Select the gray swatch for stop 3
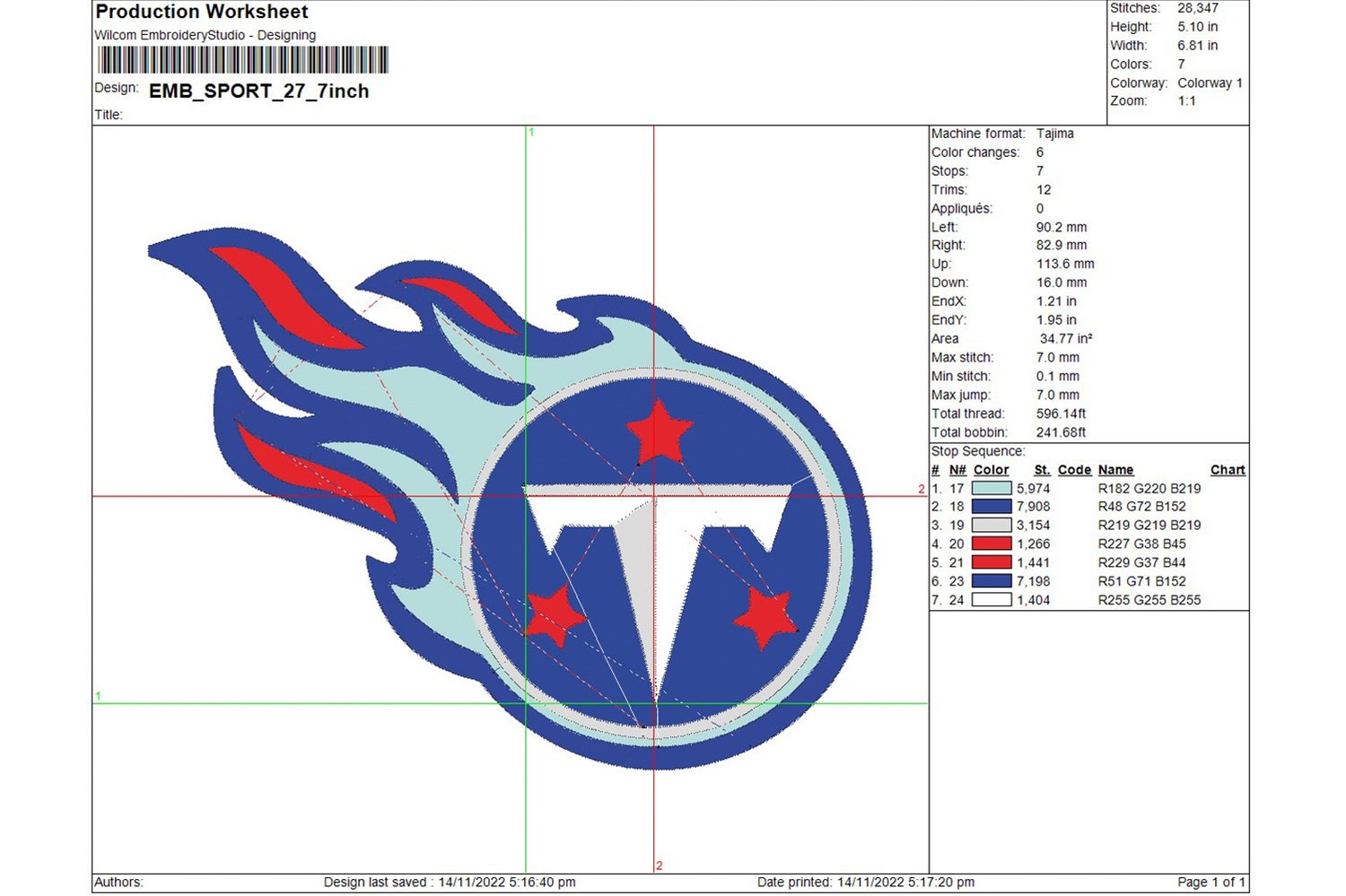This screenshot has width=1346, height=896. pos(992,525)
